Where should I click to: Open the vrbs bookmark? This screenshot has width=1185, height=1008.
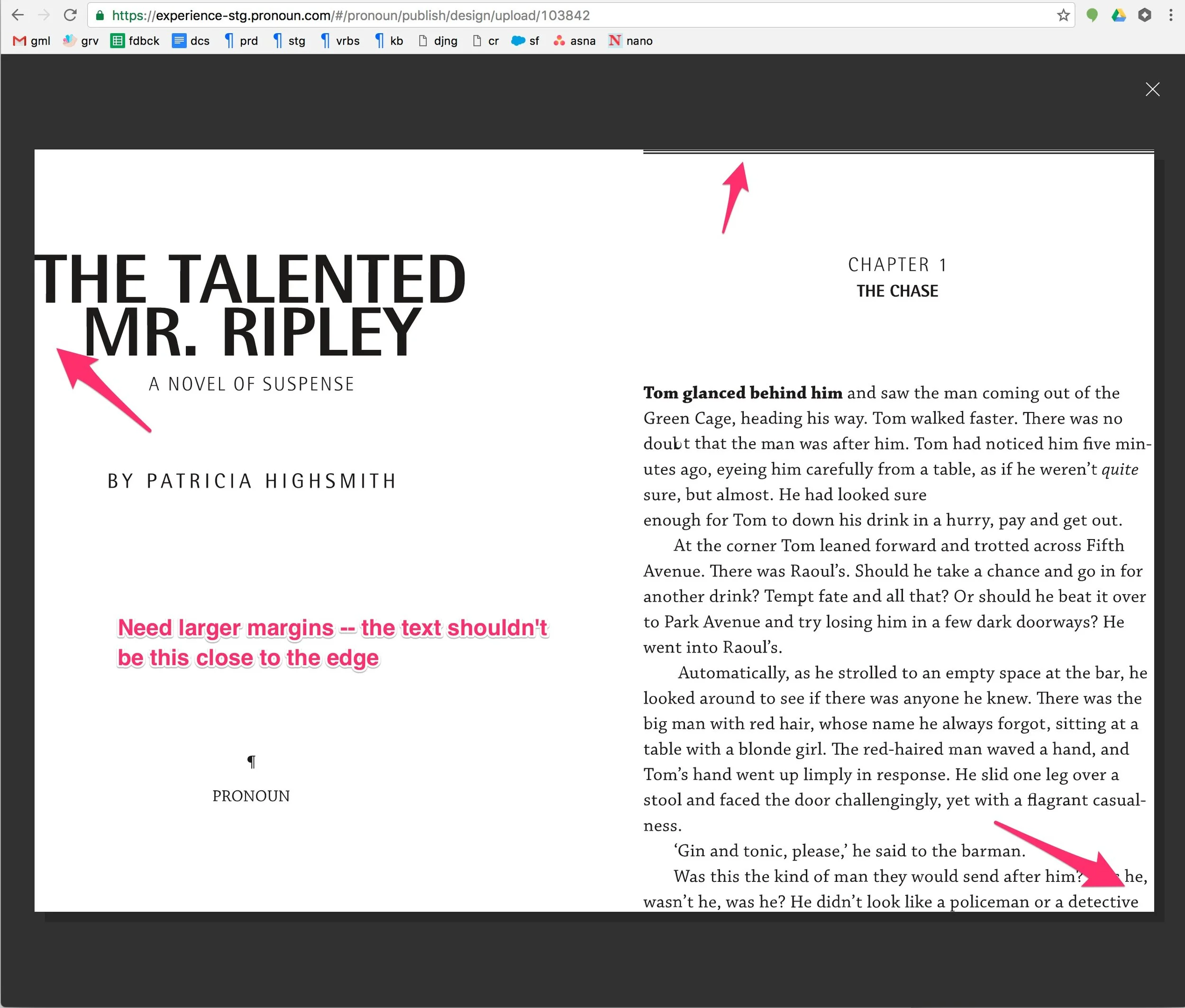pyautogui.click(x=339, y=41)
